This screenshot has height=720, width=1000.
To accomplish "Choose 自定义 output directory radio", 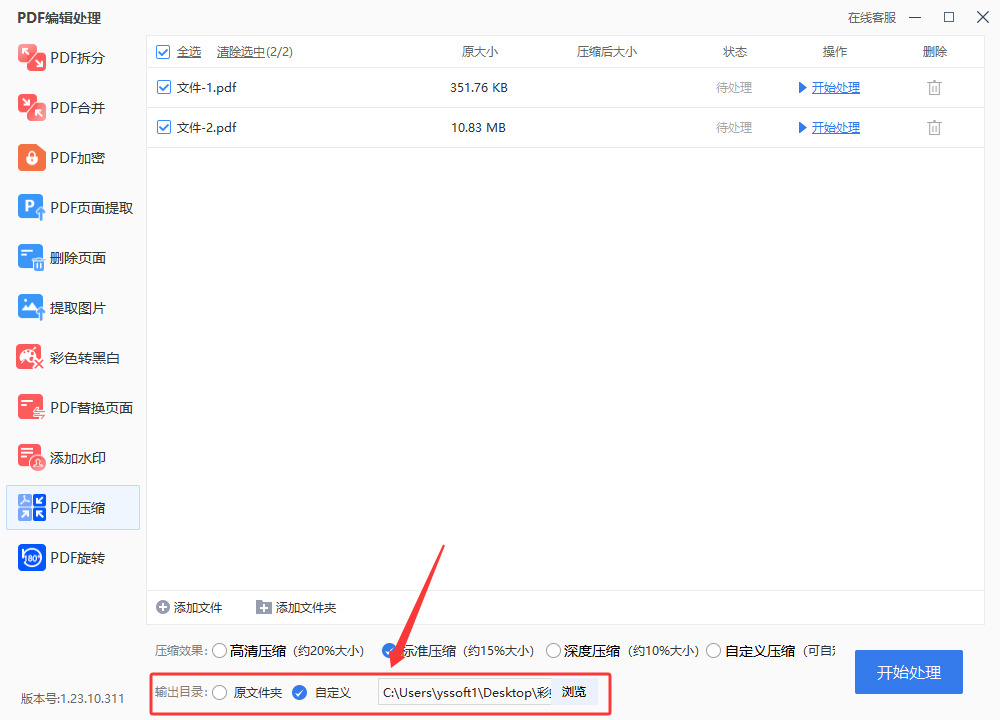I will (299, 693).
